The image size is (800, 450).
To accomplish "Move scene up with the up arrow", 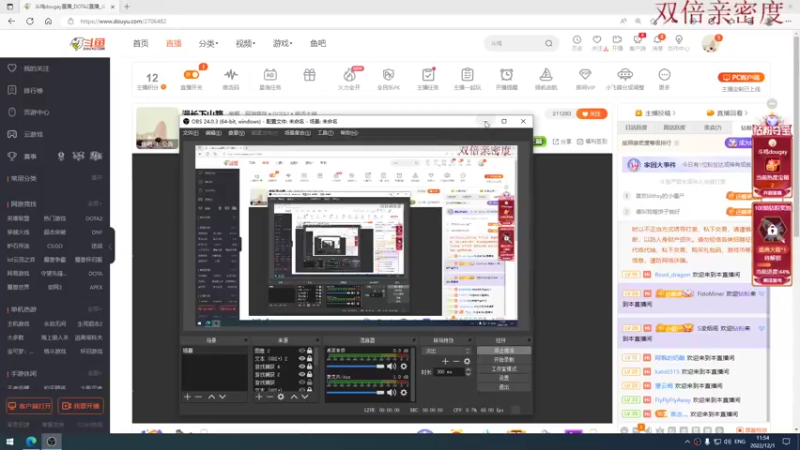I will pos(211,396).
